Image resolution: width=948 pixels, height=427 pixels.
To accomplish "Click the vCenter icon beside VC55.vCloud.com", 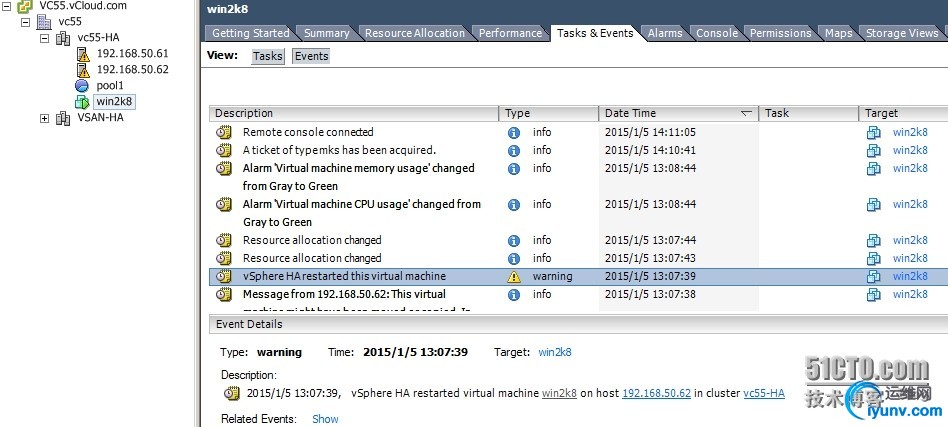I will (24, 7).
